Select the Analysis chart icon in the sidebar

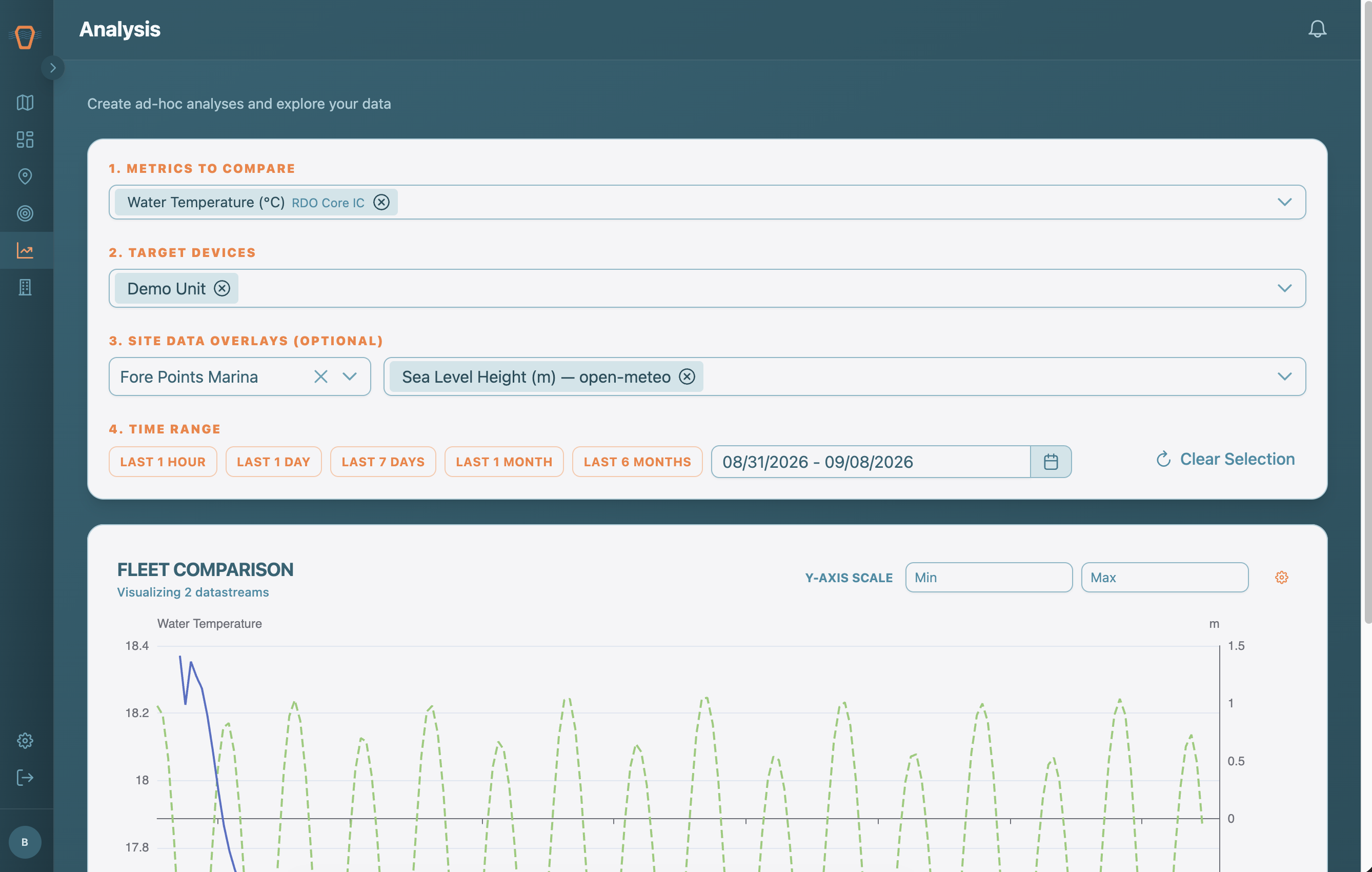pyautogui.click(x=25, y=250)
